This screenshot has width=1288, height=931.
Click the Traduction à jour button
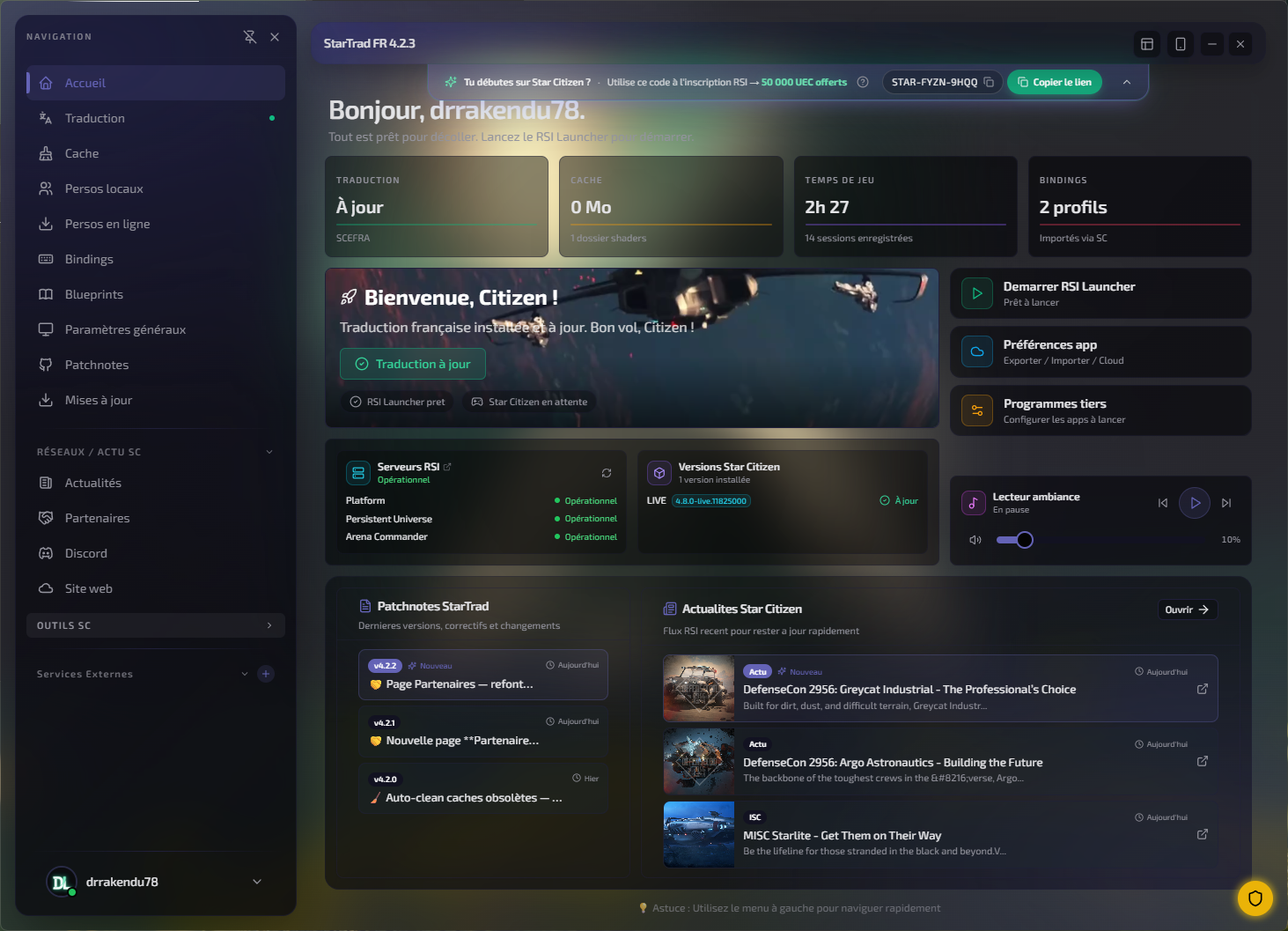pyautogui.click(x=413, y=364)
